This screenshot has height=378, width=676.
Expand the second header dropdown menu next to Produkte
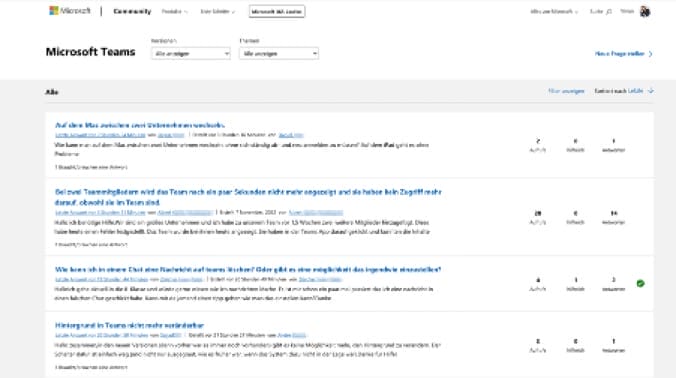[x=218, y=12]
